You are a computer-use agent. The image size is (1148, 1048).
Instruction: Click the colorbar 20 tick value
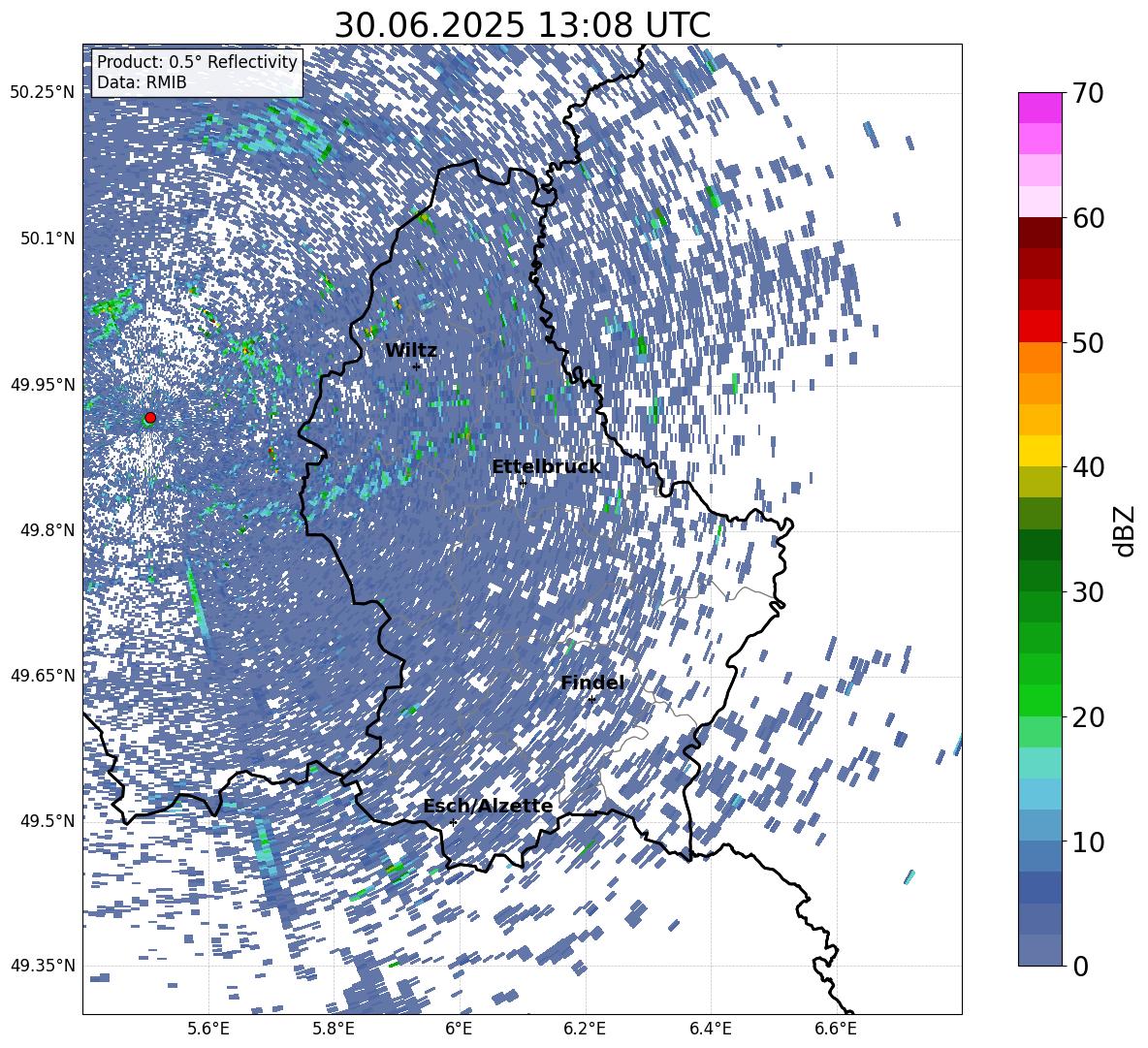click(x=1088, y=716)
